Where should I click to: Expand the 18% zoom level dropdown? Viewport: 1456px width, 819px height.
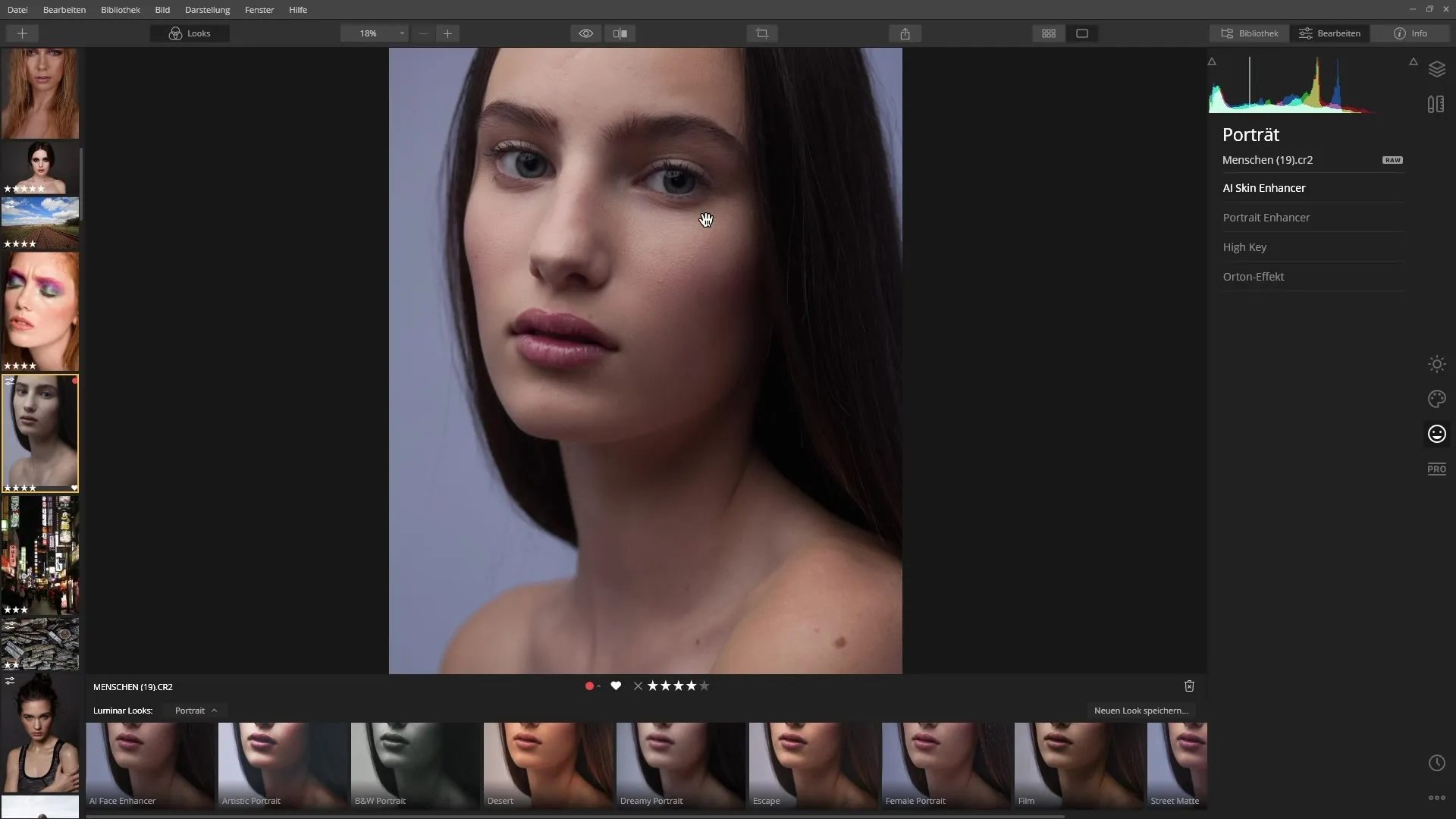coord(375,33)
